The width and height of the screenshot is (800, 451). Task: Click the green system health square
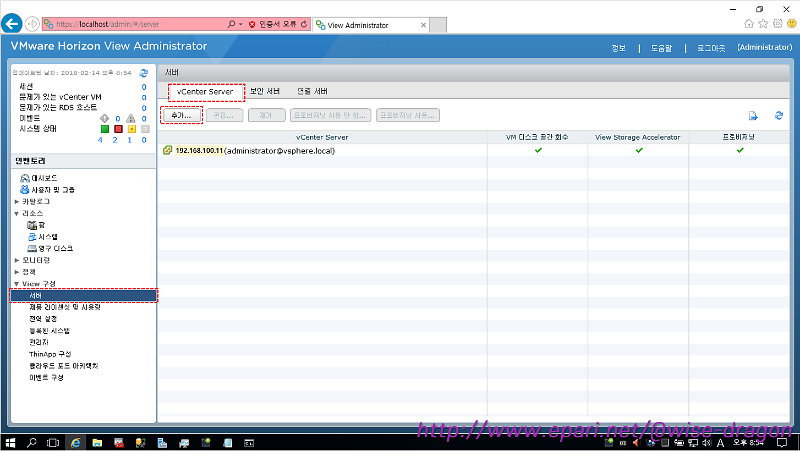click(105, 129)
